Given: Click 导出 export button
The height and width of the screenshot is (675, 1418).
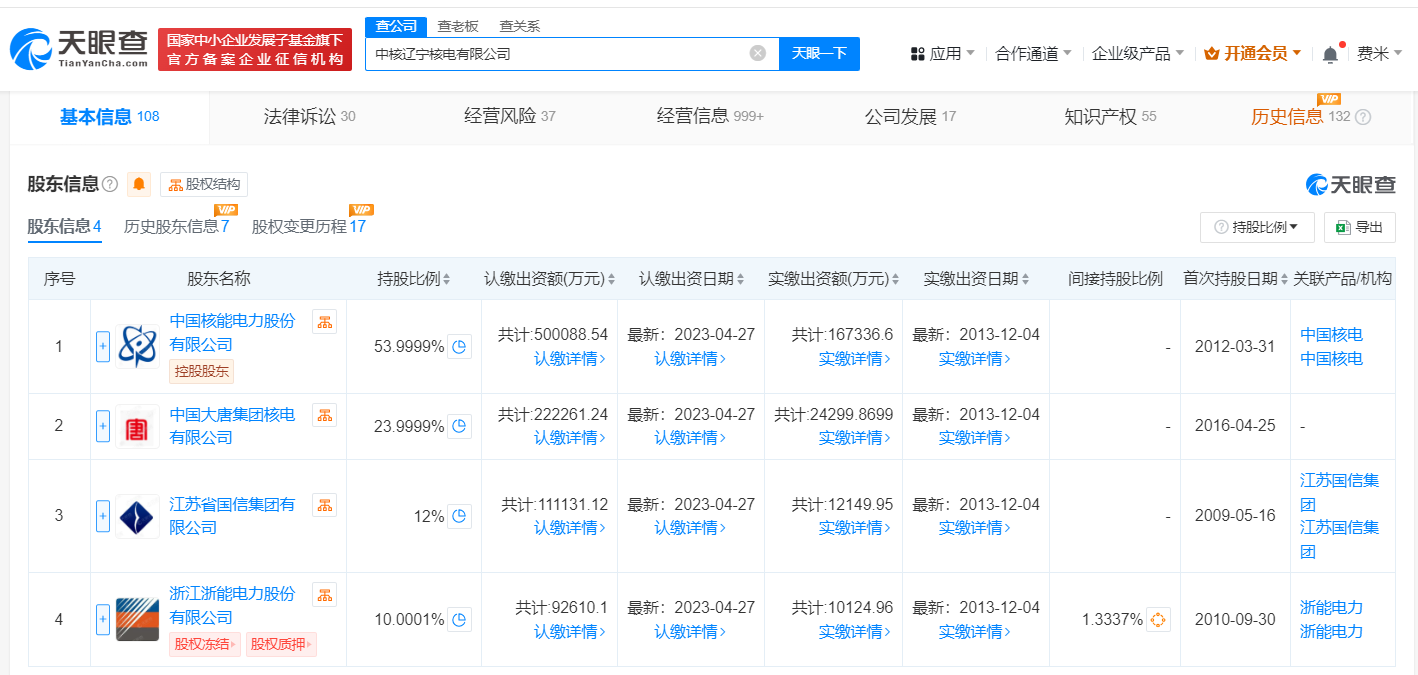Looking at the screenshot, I should pos(1359,227).
